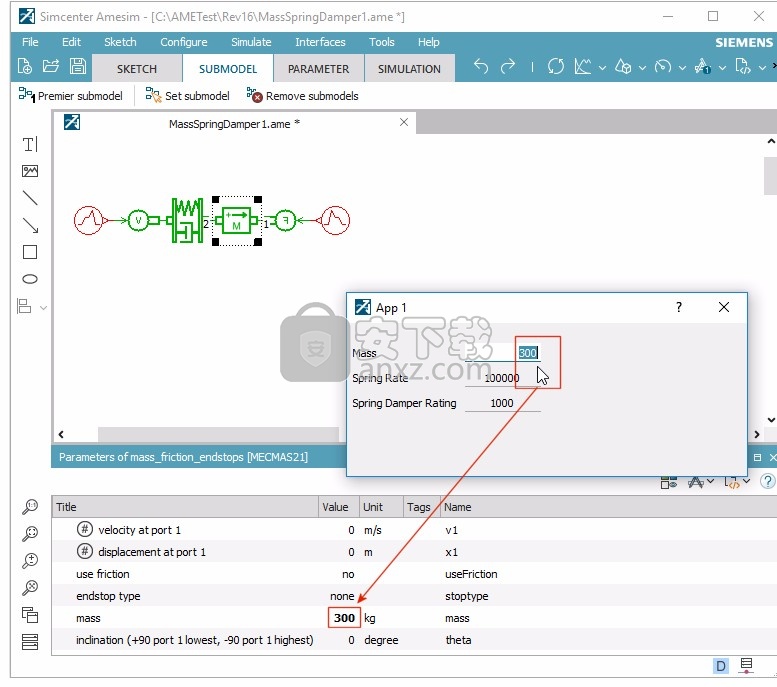Click the 'endstop type' value none cell
The width and height of the screenshot is (777, 687).
(338, 596)
